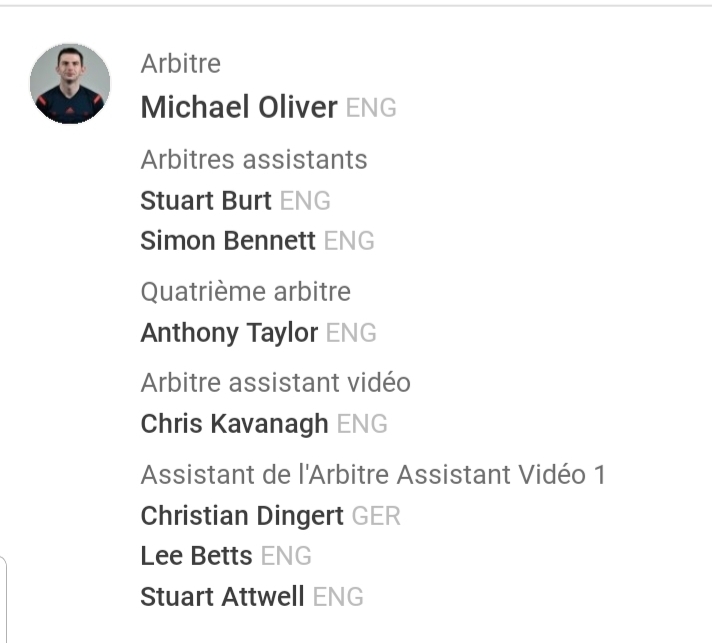Click Michael Oliver's referee photo
The height and width of the screenshot is (643, 712).
(x=70, y=83)
